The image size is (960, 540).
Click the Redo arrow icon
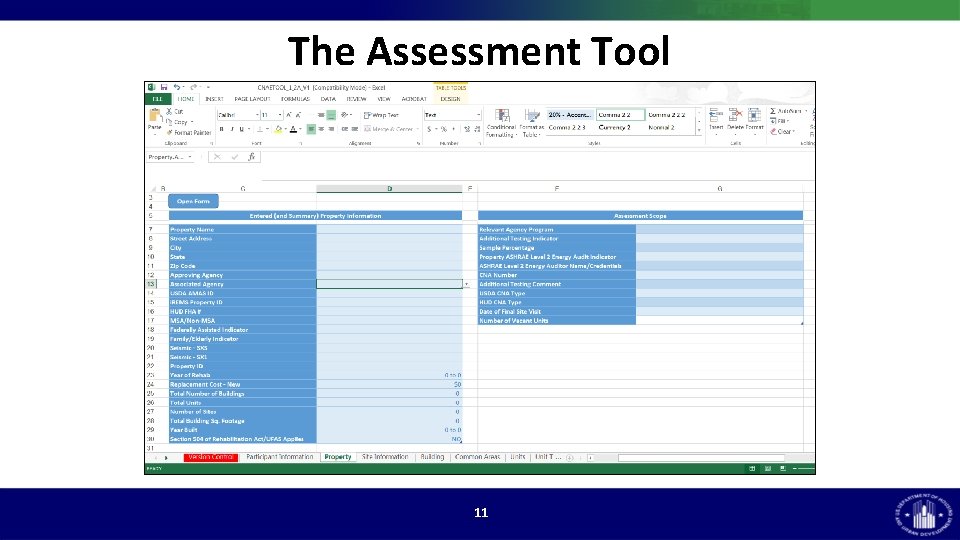(193, 88)
